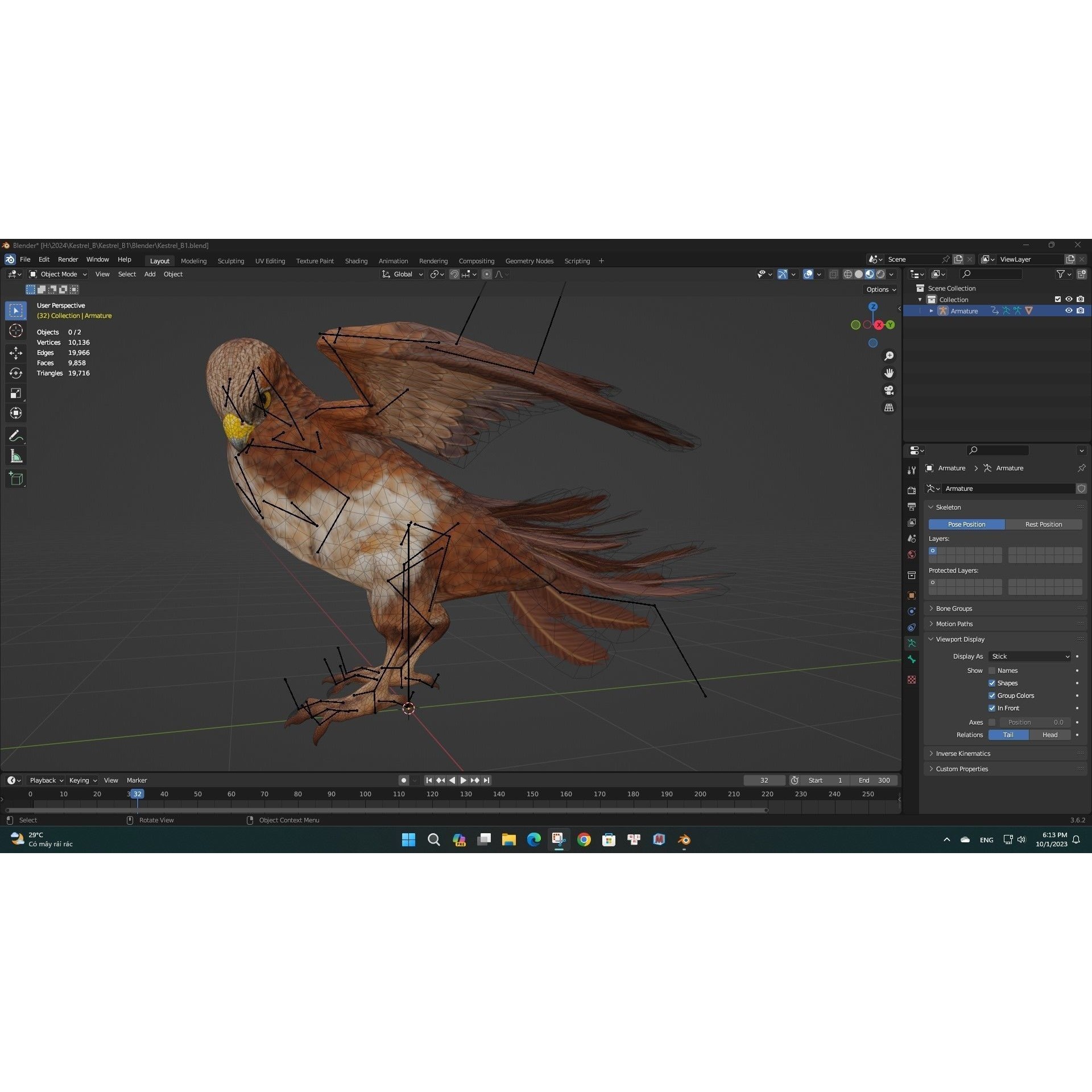Click the Rest Position button
The width and height of the screenshot is (1092, 1092).
pos(1044,524)
